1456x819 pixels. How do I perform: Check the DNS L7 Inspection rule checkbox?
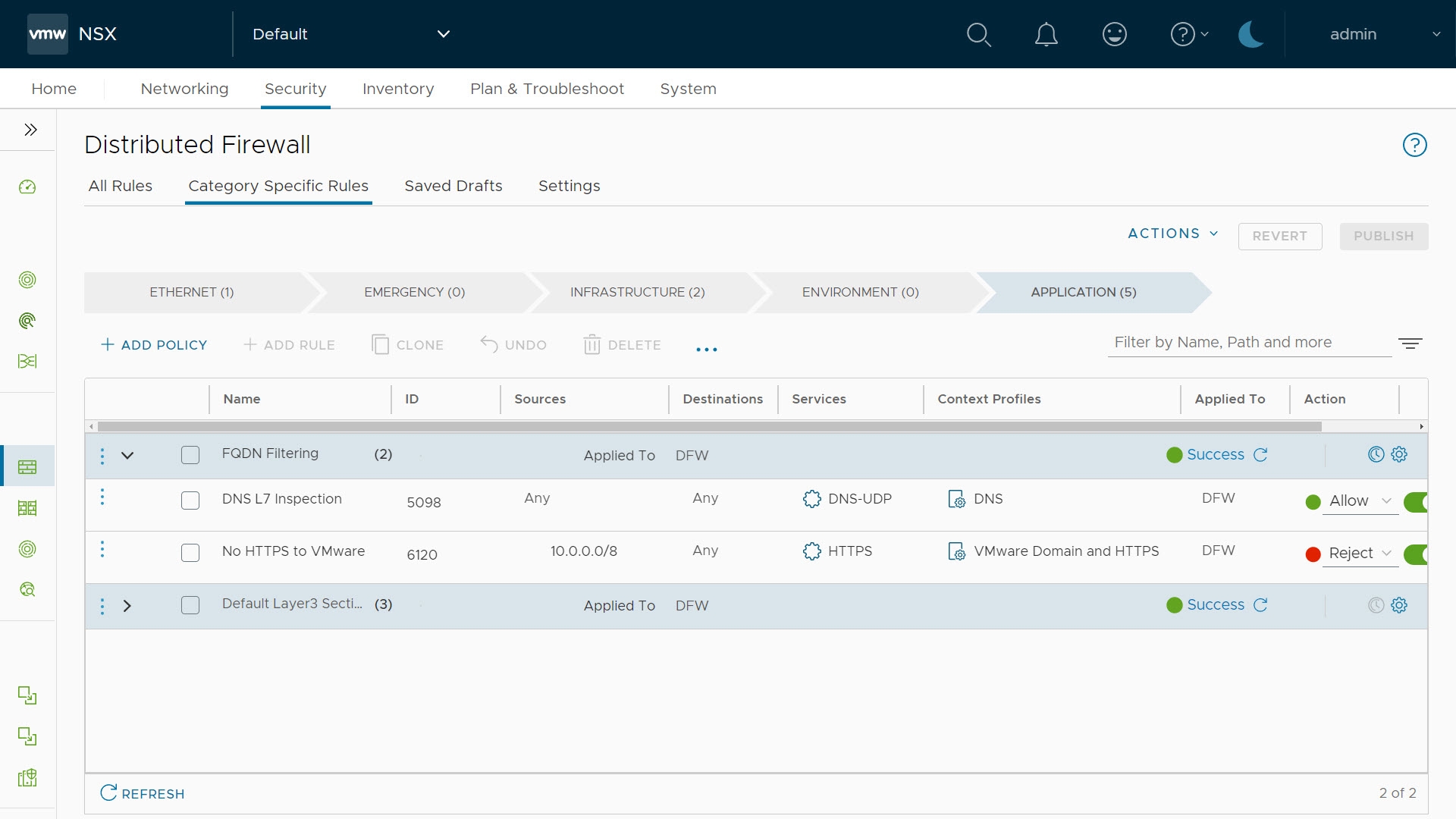pyautogui.click(x=190, y=500)
